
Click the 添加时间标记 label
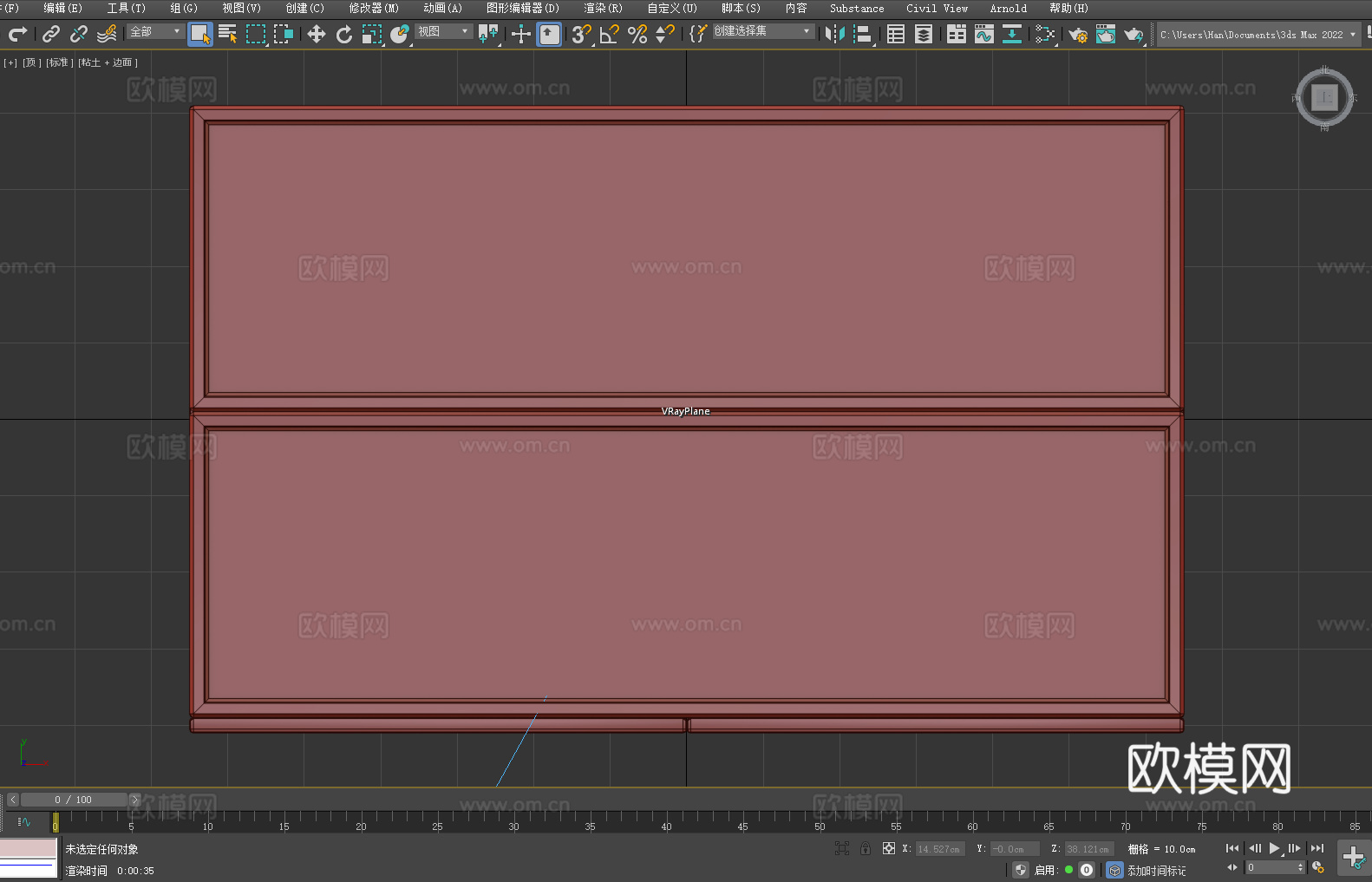(1156, 870)
